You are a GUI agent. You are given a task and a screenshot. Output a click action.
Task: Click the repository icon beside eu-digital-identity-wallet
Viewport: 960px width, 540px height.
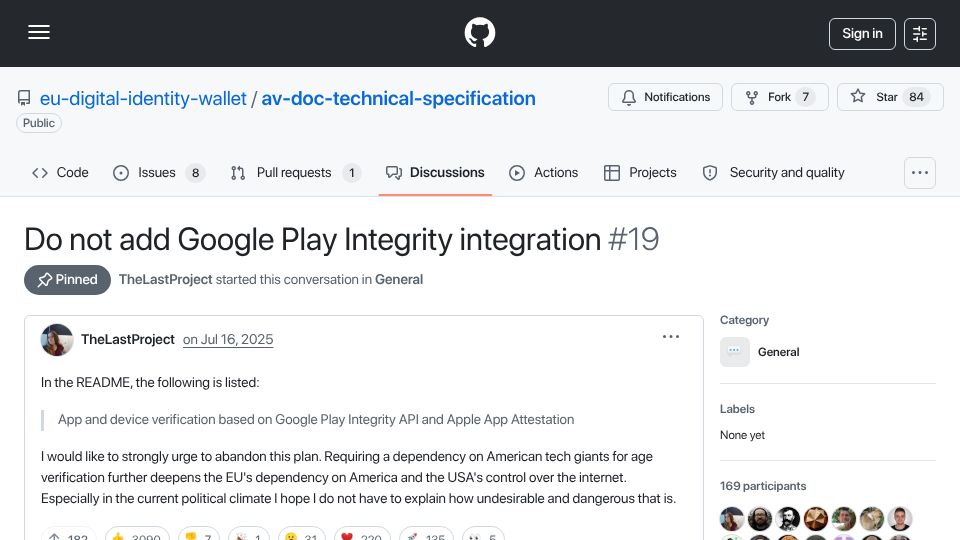24,98
